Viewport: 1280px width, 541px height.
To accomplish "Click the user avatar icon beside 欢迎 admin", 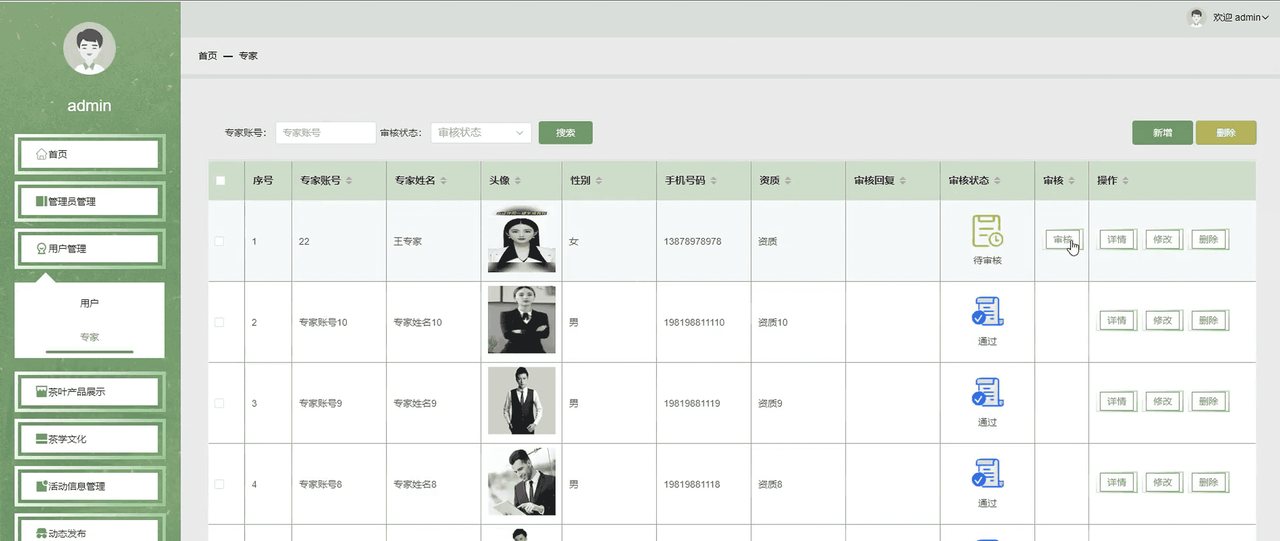I will coord(1196,17).
